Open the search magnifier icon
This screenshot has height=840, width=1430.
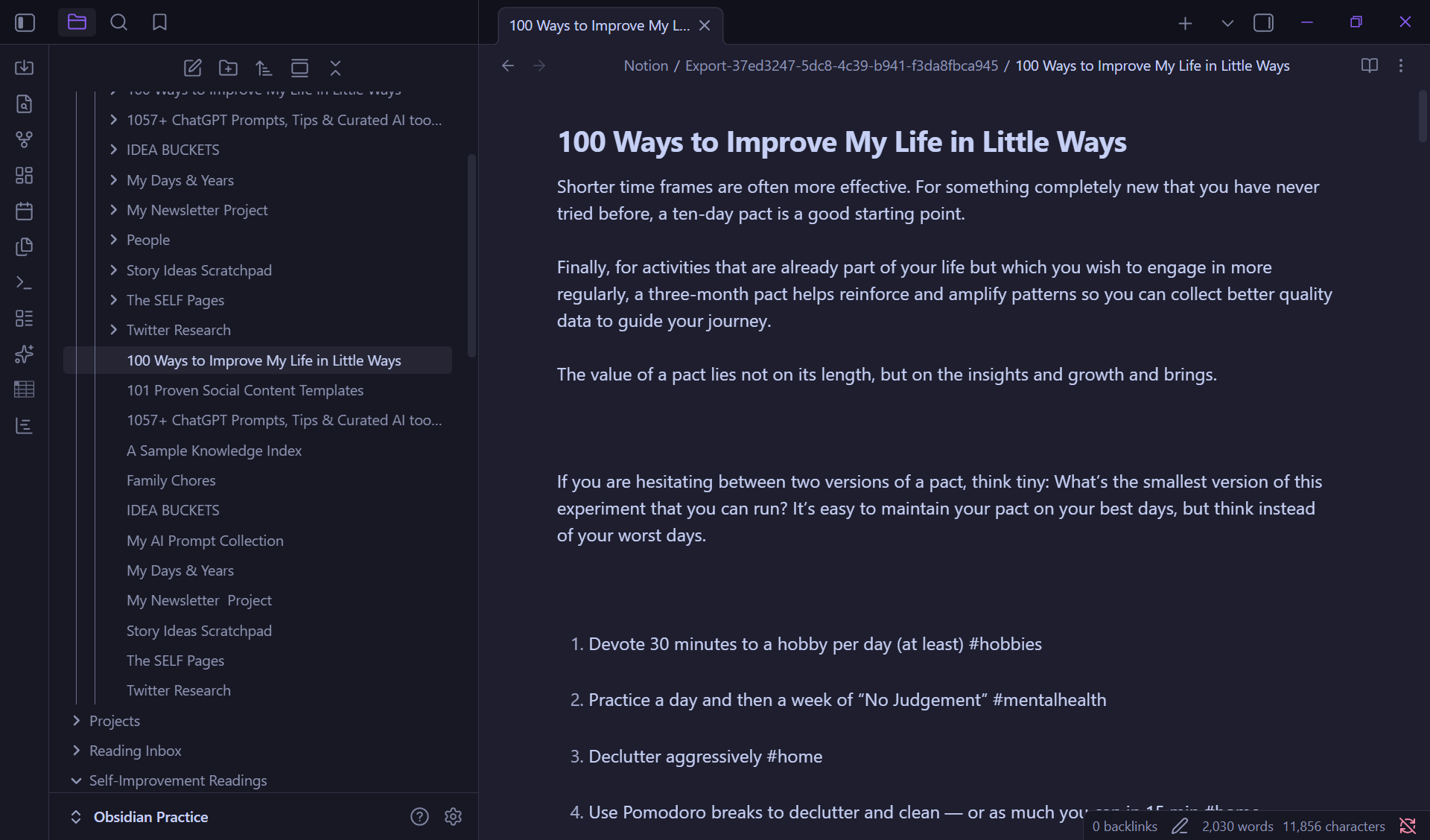click(x=118, y=22)
